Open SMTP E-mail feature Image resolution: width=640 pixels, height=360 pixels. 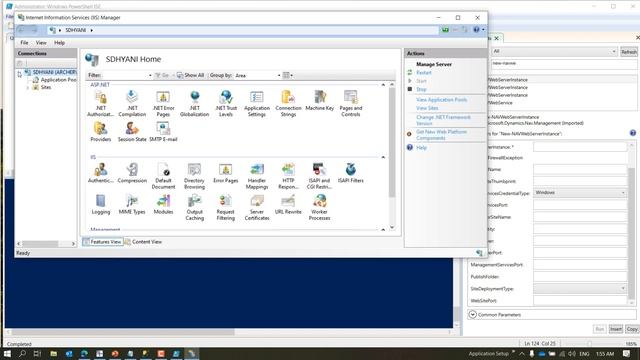pyautogui.click(x=163, y=132)
